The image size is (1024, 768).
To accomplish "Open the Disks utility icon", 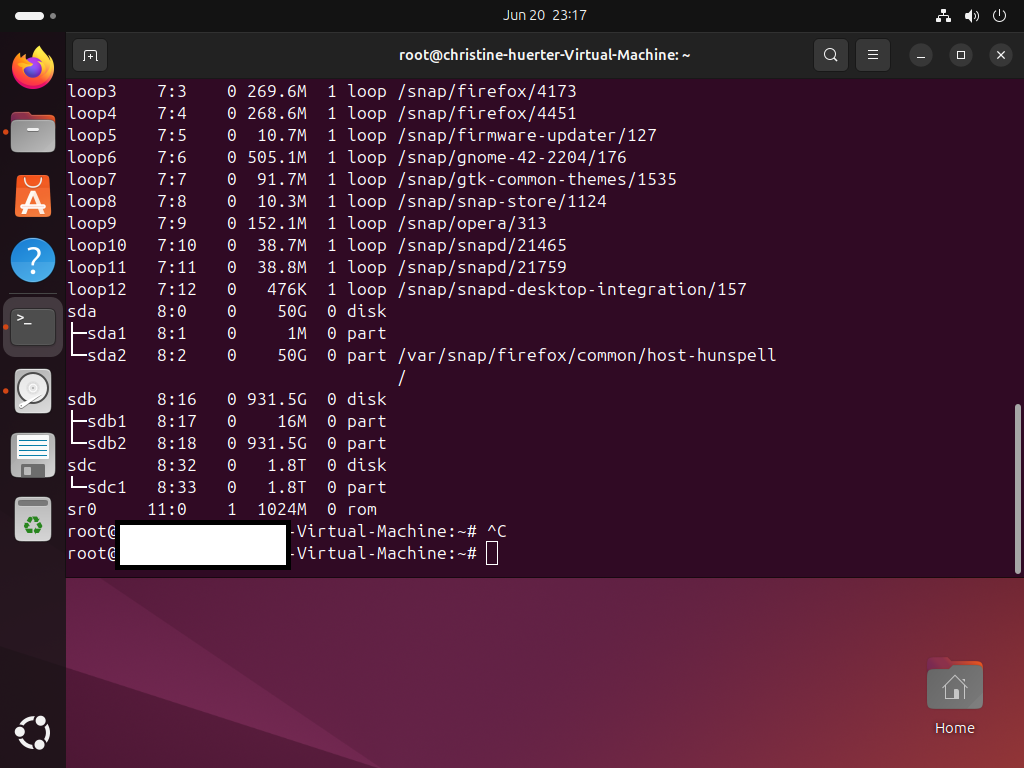I will 33,391.
